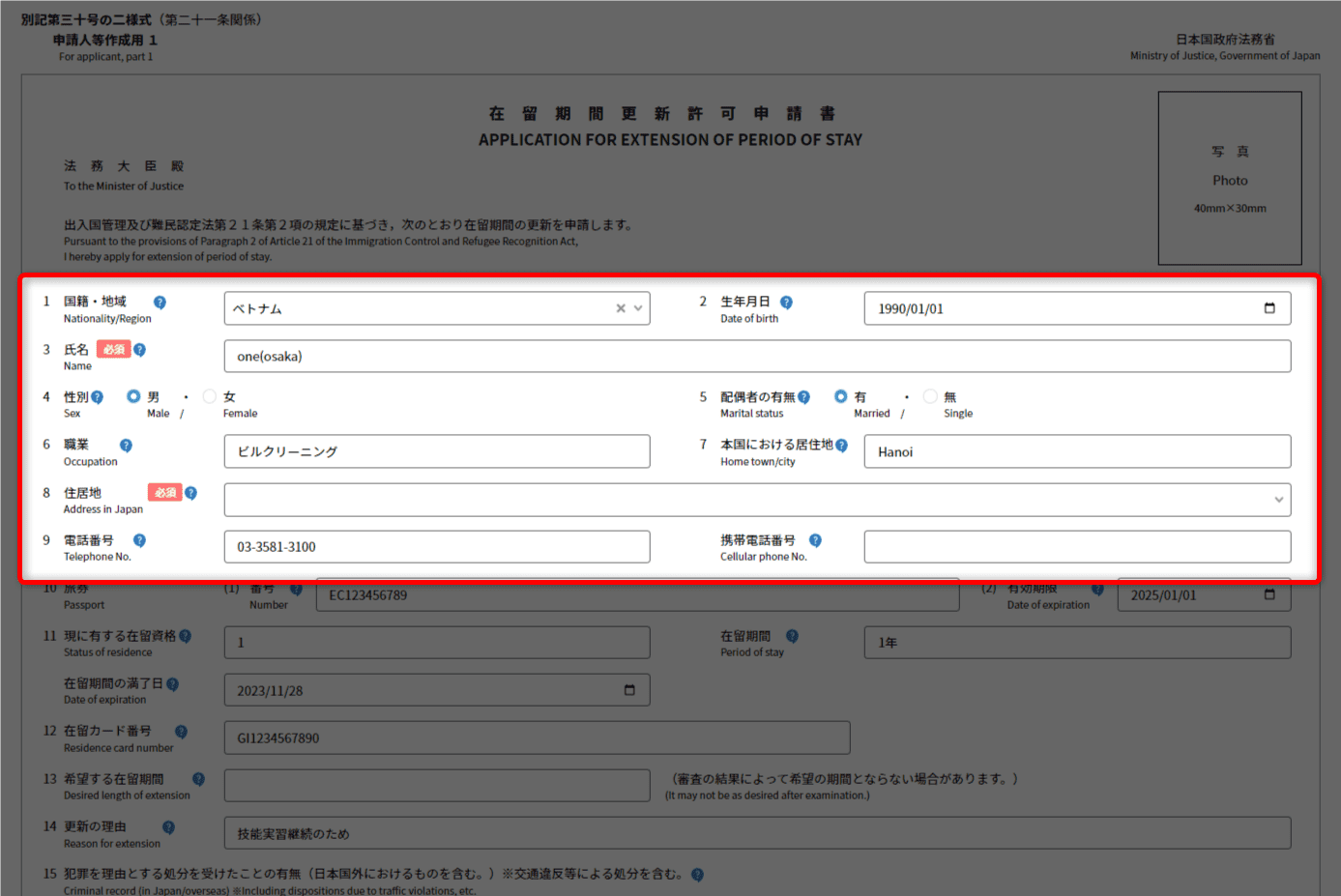Select the Male radio button
1341x896 pixels.
tap(133, 396)
